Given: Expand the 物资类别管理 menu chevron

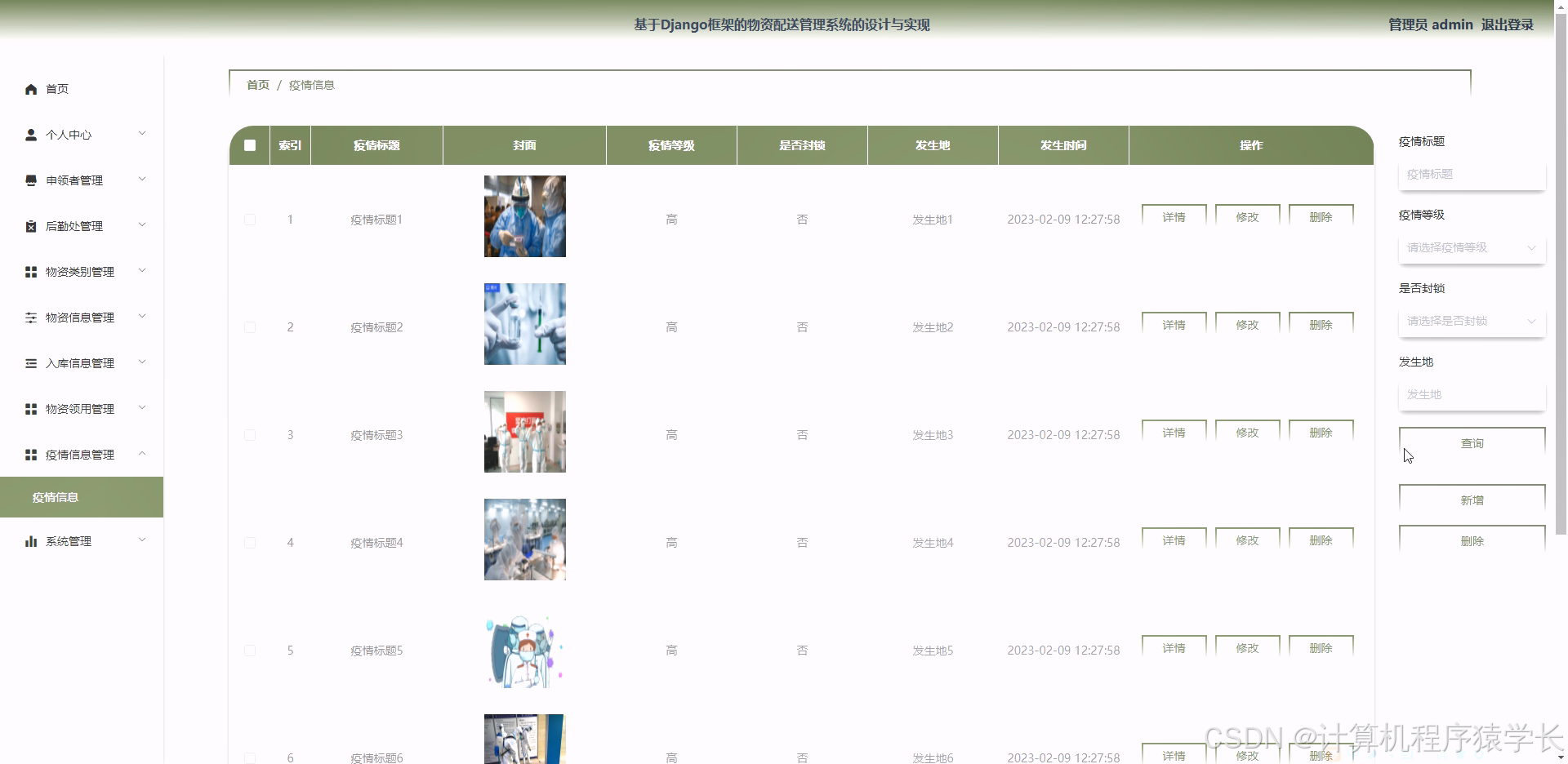Looking at the screenshot, I should click(142, 271).
